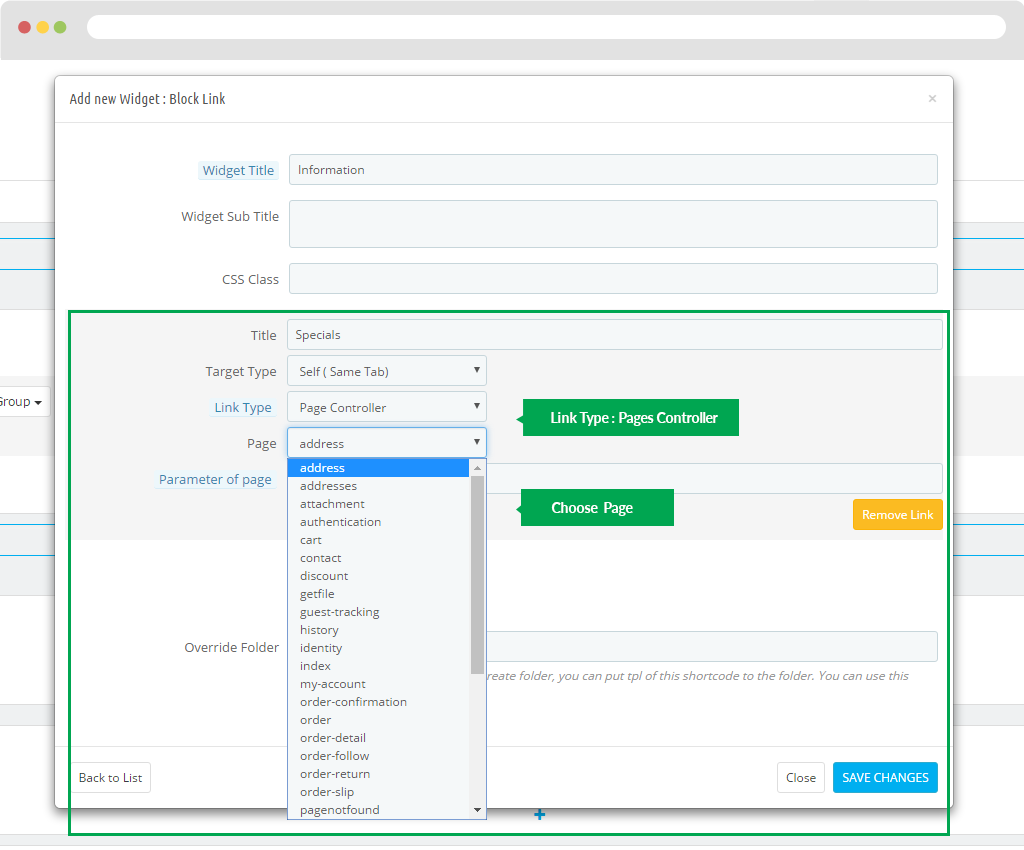
Task: Open the Target Type dropdown
Action: [386, 371]
